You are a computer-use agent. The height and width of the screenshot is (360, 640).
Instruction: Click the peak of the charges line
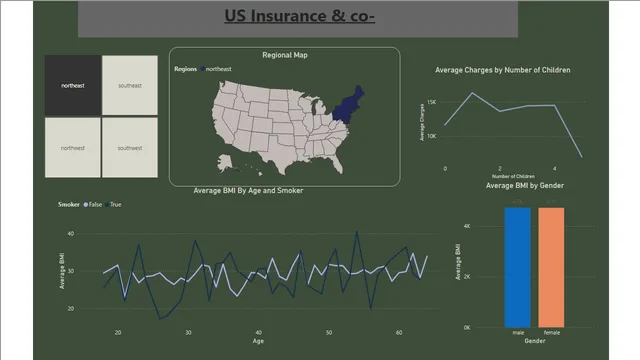click(472, 93)
